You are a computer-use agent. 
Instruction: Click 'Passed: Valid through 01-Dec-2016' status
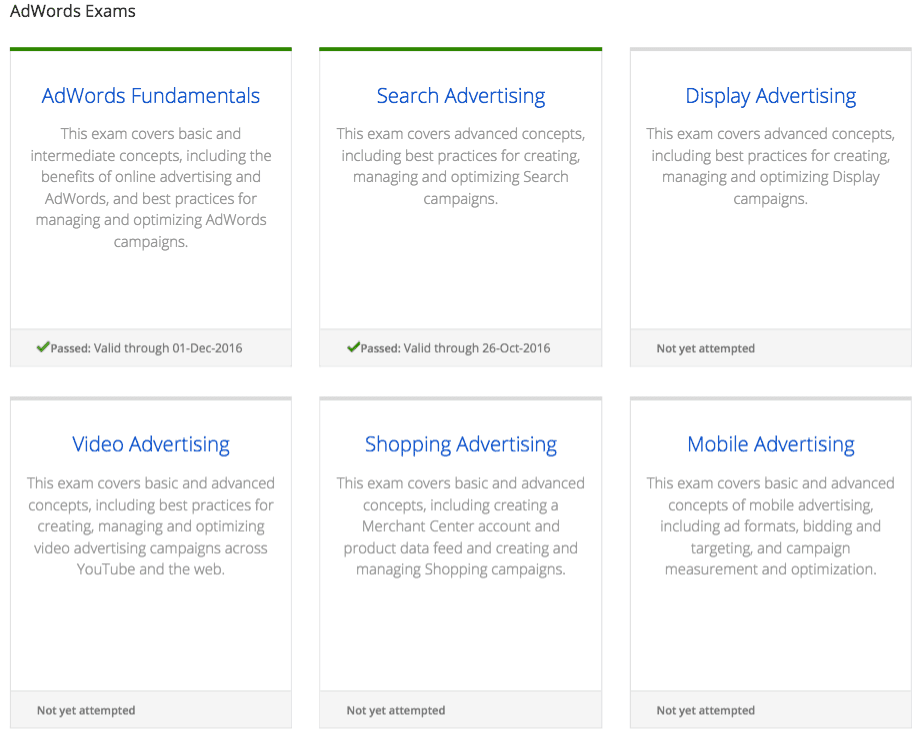coord(146,348)
